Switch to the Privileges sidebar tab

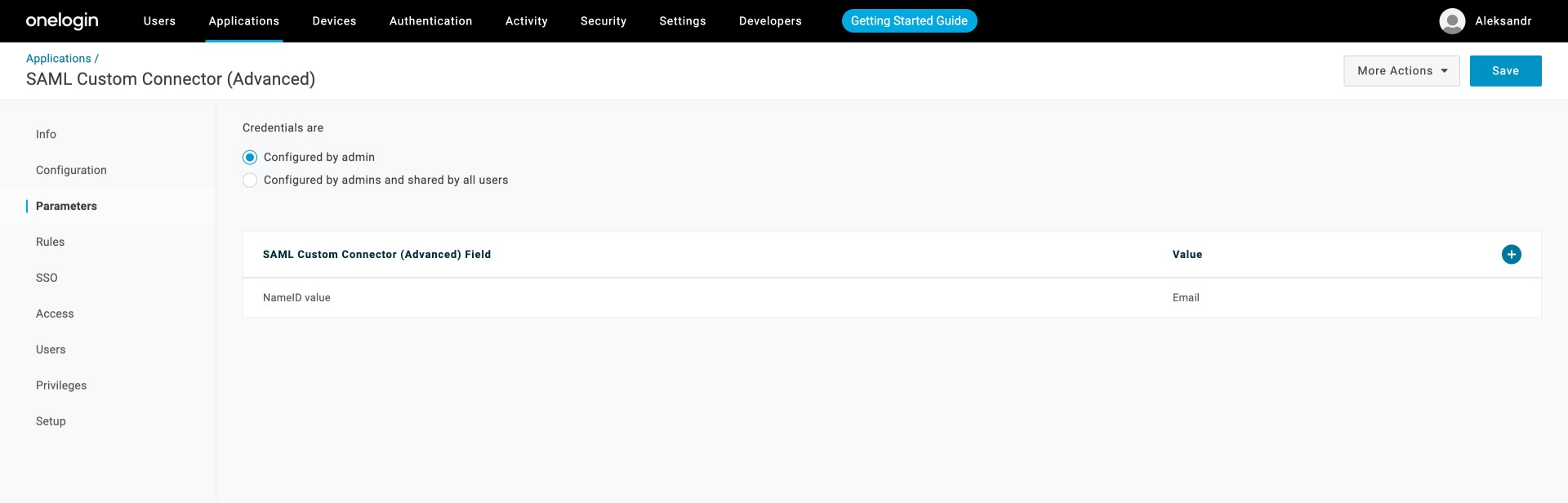coord(61,386)
